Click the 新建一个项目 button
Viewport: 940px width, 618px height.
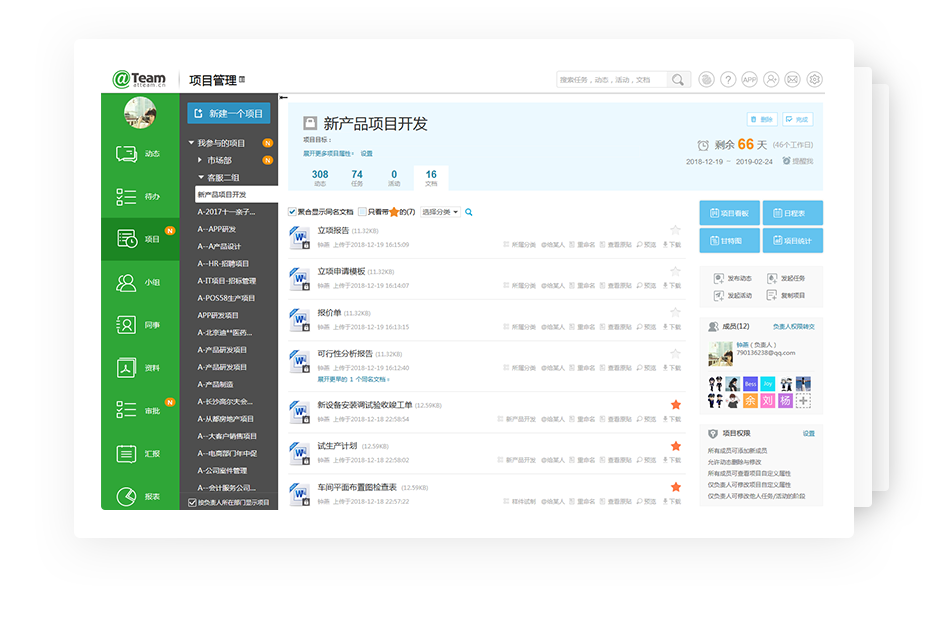click(x=228, y=114)
